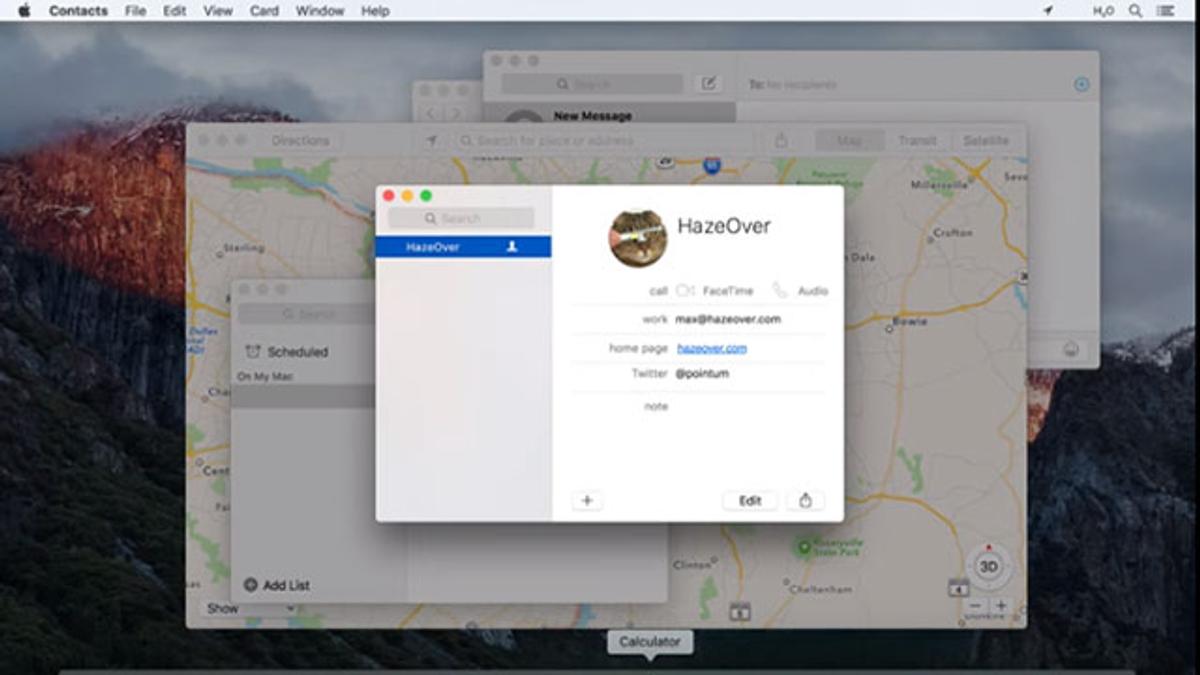
Task: Click the Contacts search field
Action: (x=461, y=218)
